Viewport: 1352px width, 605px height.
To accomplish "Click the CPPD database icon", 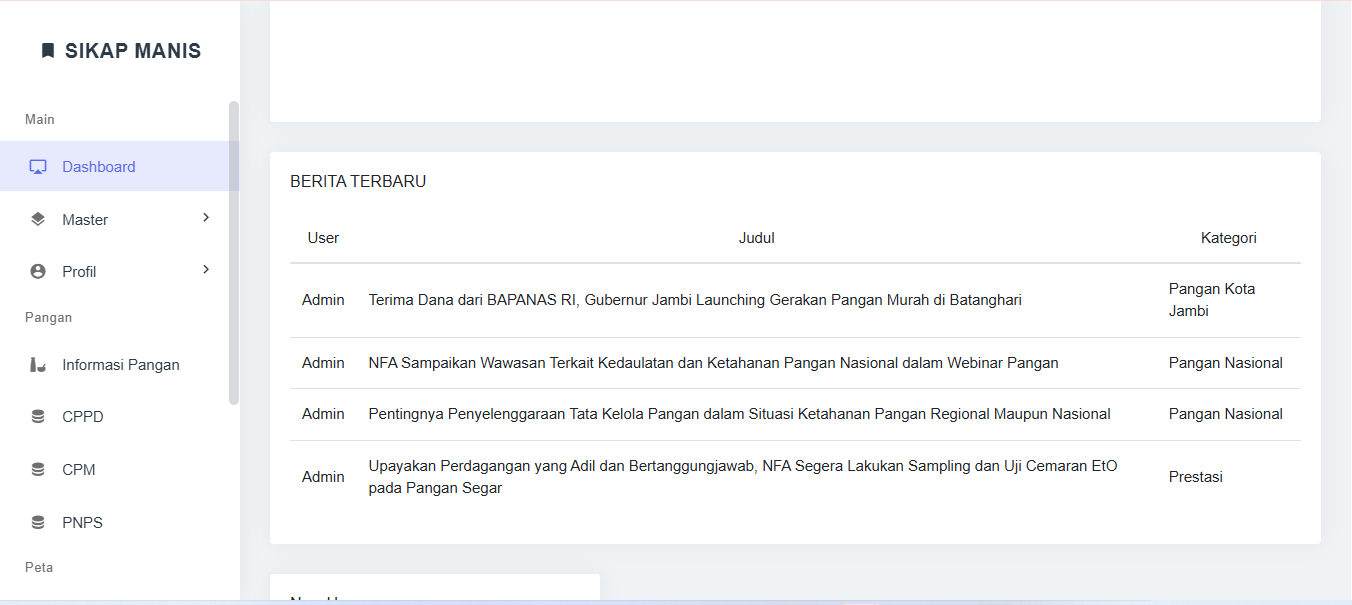I will (x=38, y=417).
